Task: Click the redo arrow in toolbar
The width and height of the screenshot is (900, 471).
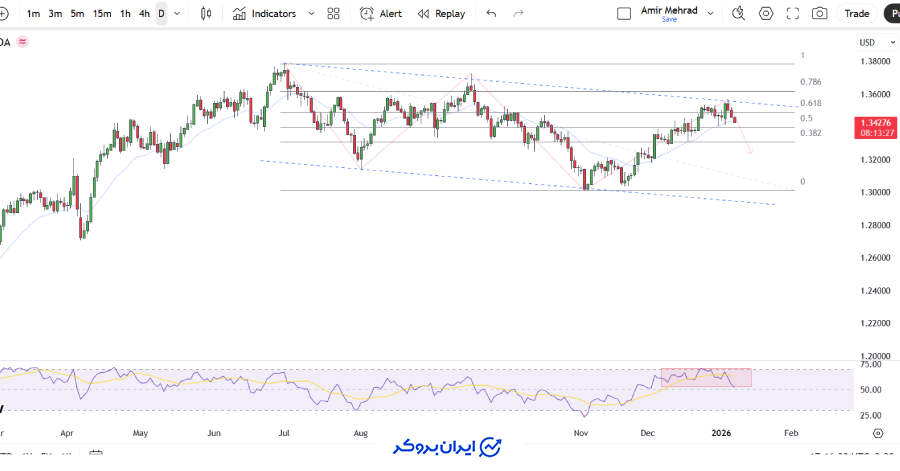Action: pyautogui.click(x=518, y=14)
